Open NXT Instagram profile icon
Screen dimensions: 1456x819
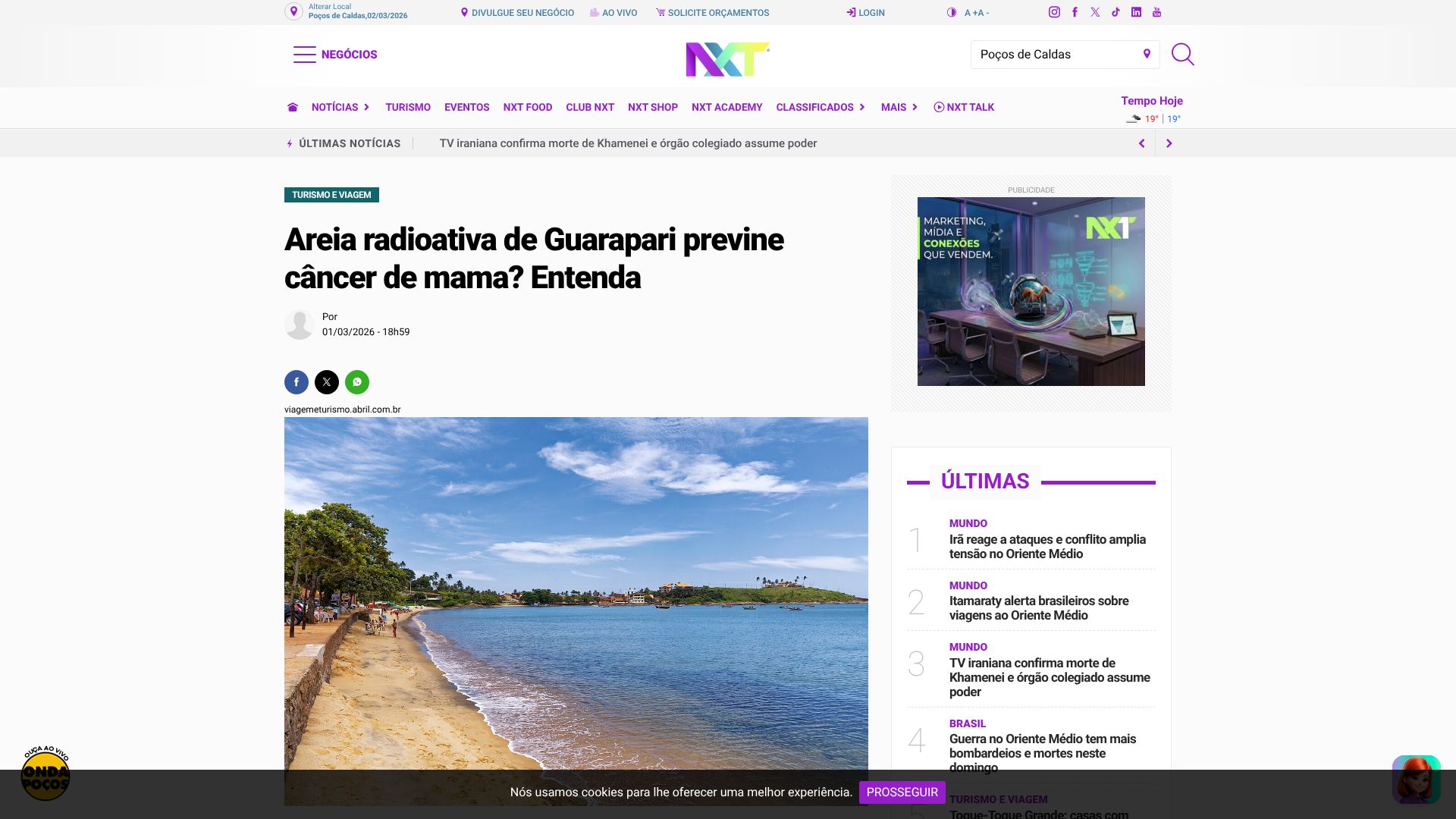[1054, 12]
